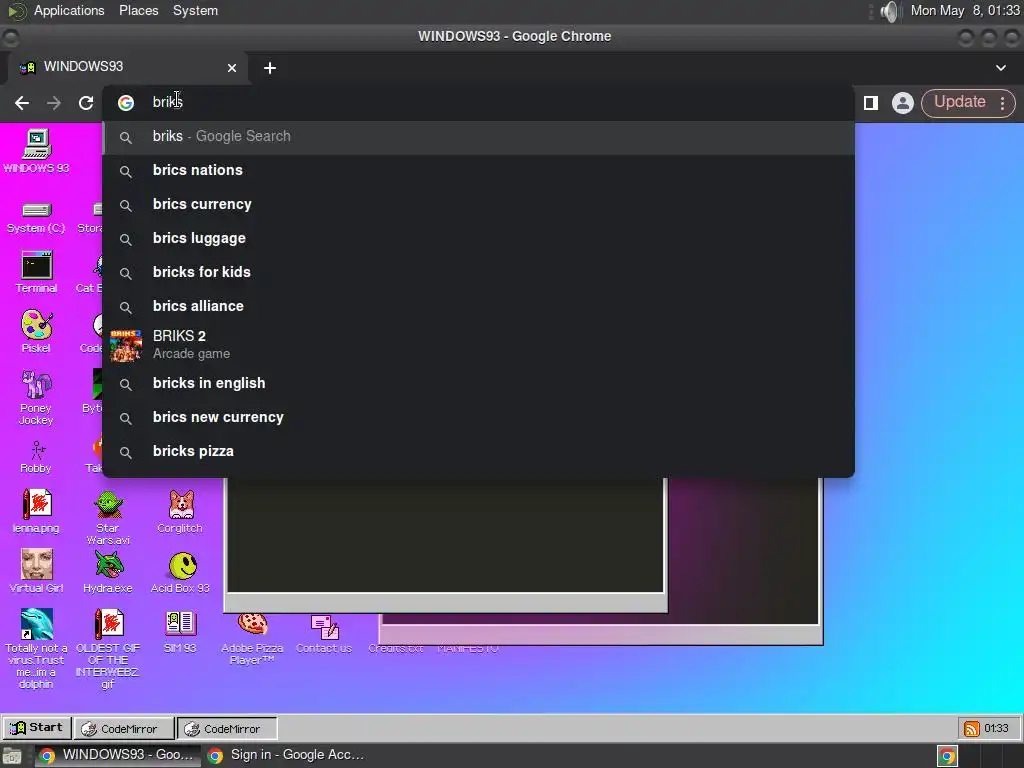Viewport: 1024px width, 768px height.
Task: Click the 01:33 clock in Windows93 tray
Action: pos(996,728)
